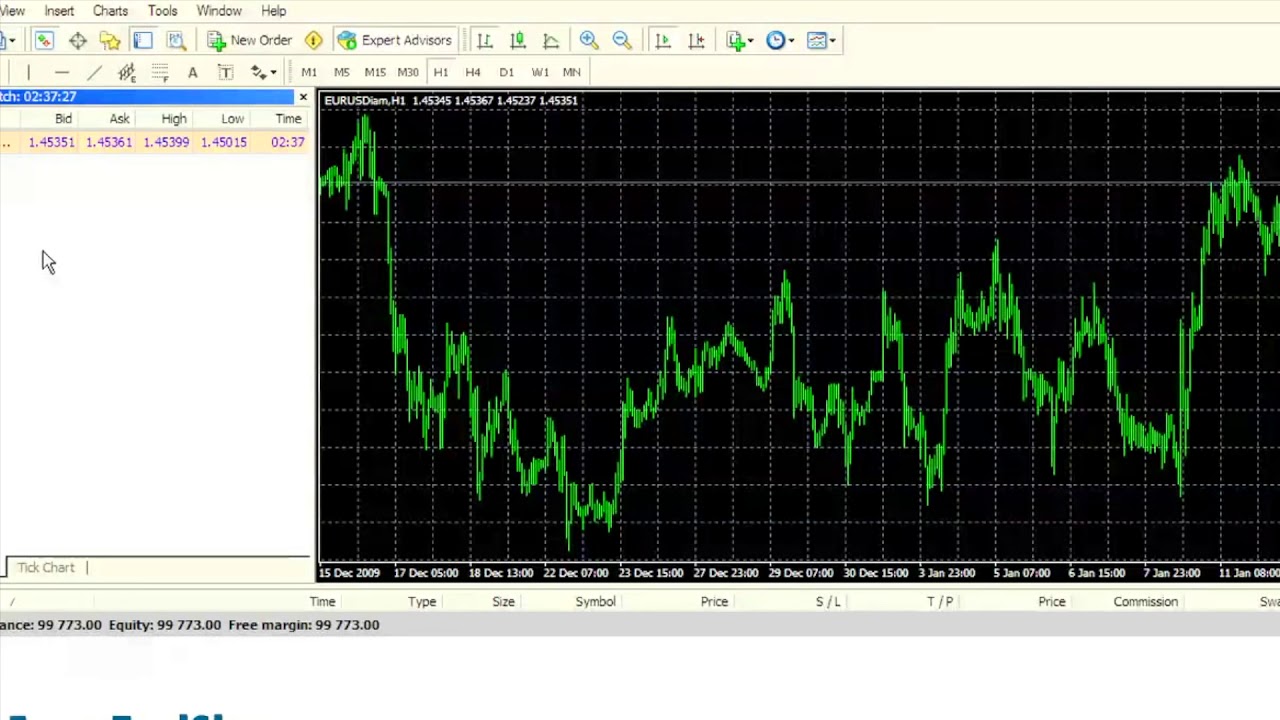
Task: Switch to MN monthly timeframe
Action: [572, 72]
